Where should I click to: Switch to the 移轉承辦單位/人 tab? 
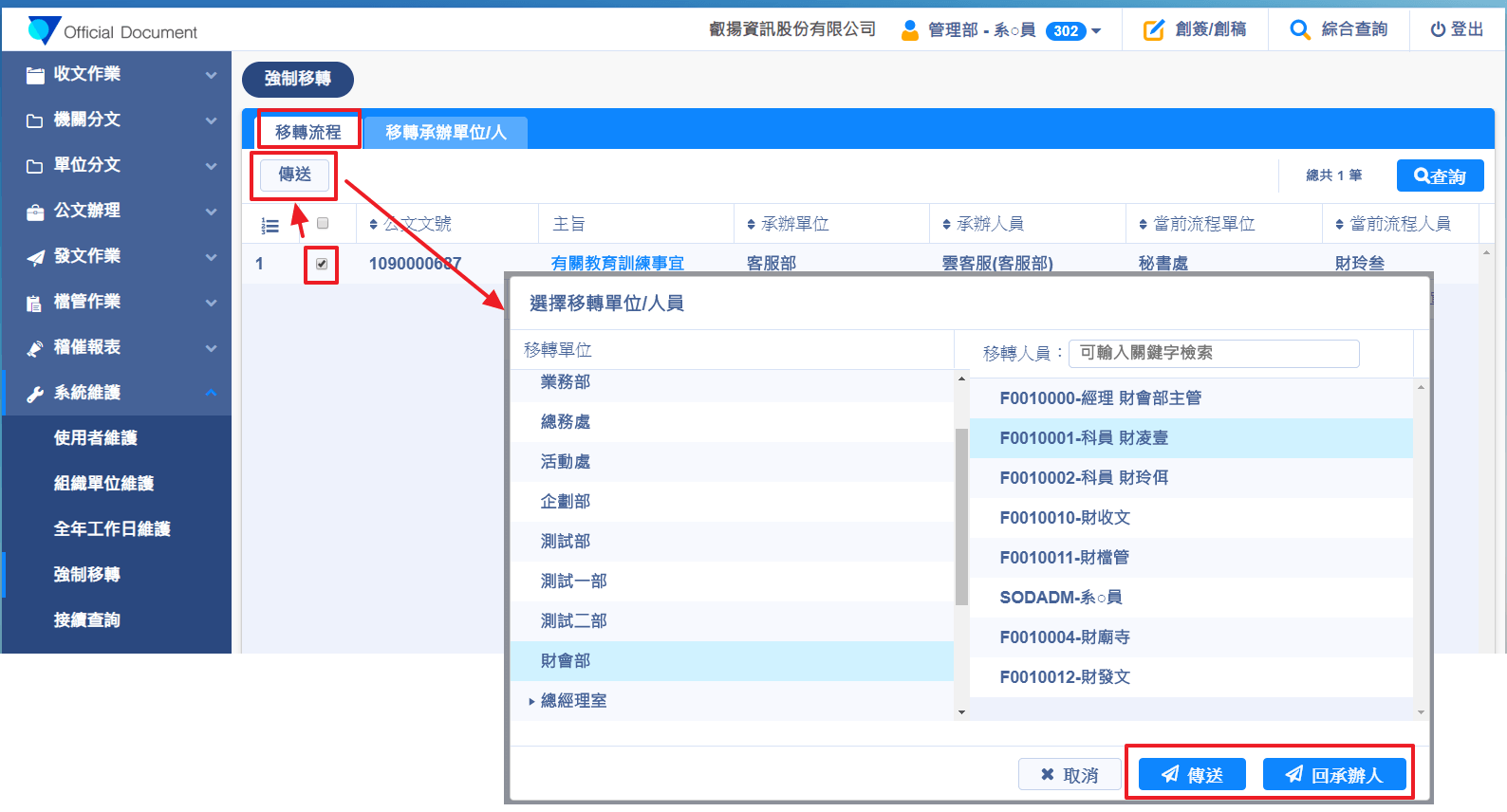(445, 132)
